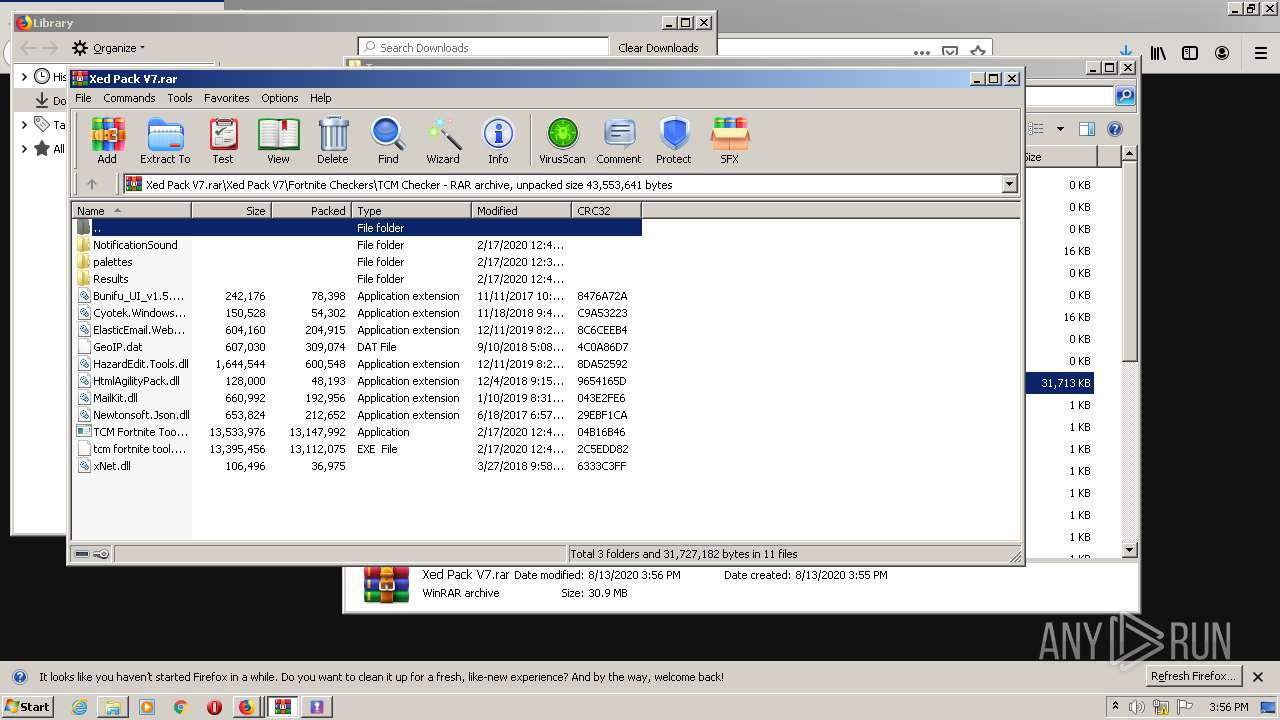Viewport: 1280px width, 720px height.
Task: Expand the History tree item in Library
Action: 24,76
